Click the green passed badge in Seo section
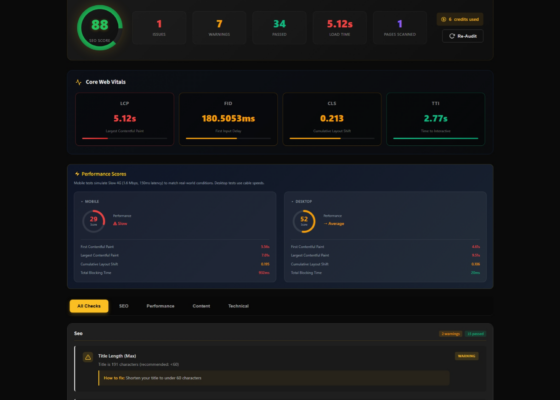Viewport: 560px width, 400px height. tap(475, 334)
